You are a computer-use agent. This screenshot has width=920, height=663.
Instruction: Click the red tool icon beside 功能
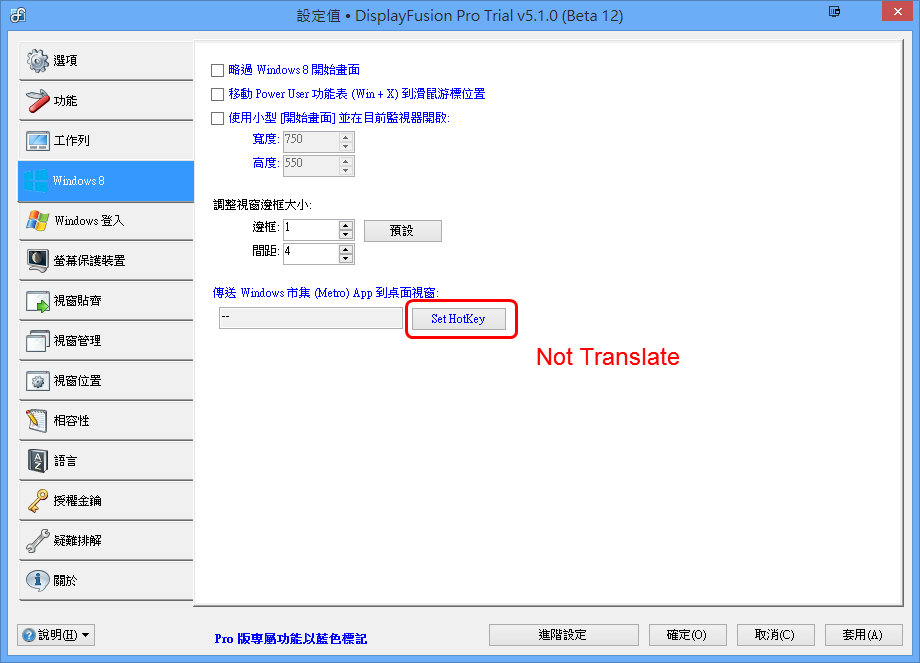(x=38, y=101)
